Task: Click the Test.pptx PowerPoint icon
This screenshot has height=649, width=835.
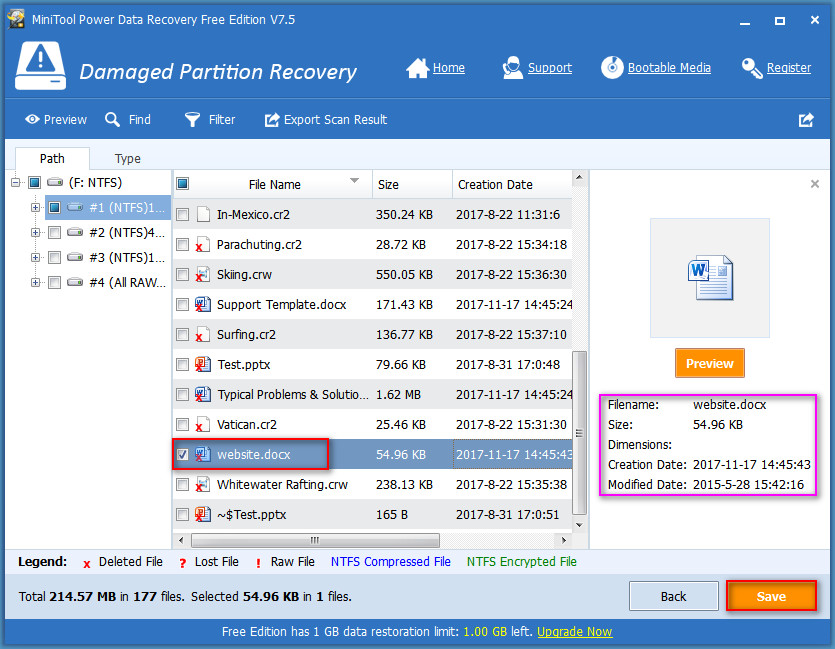Action: (202, 365)
